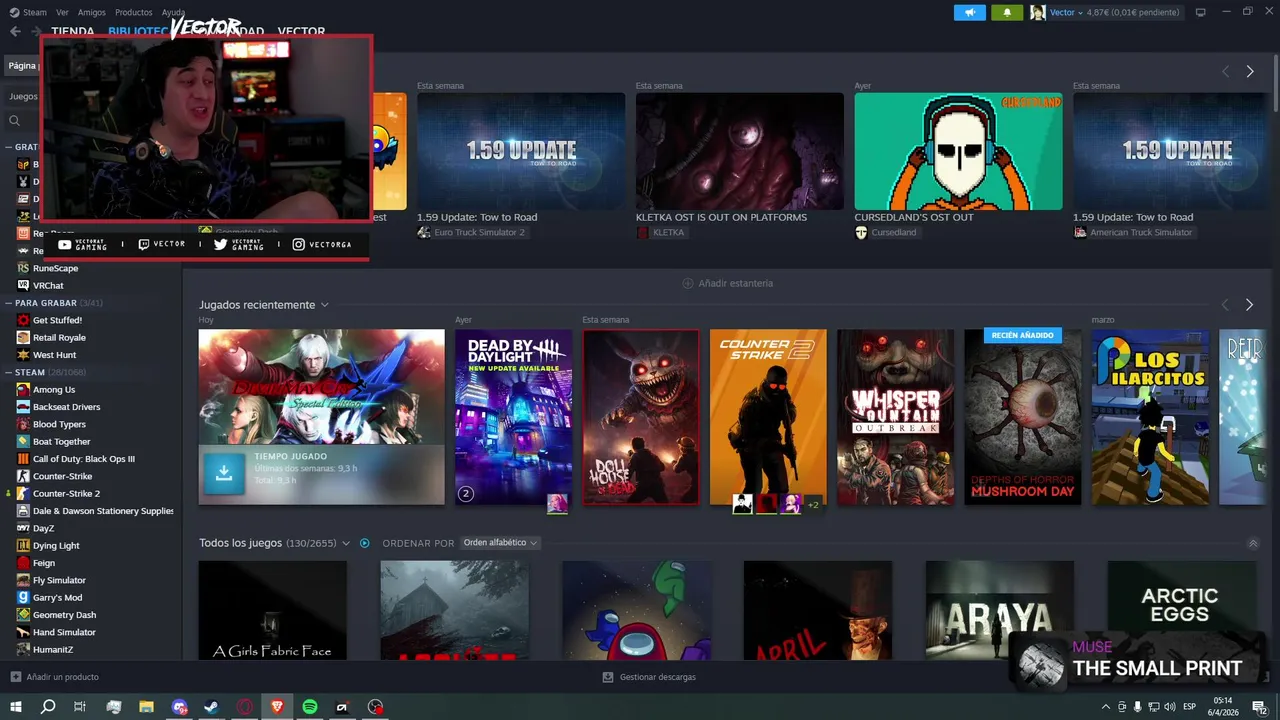This screenshot has height=720, width=1280.
Task: Click the Gestionar descargas download icon
Action: (608, 677)
